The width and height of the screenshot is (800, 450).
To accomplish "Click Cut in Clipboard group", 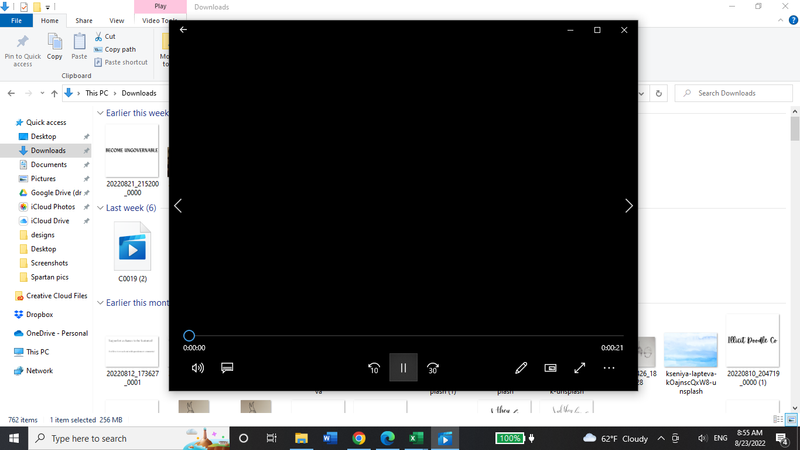I will [105, 36].
